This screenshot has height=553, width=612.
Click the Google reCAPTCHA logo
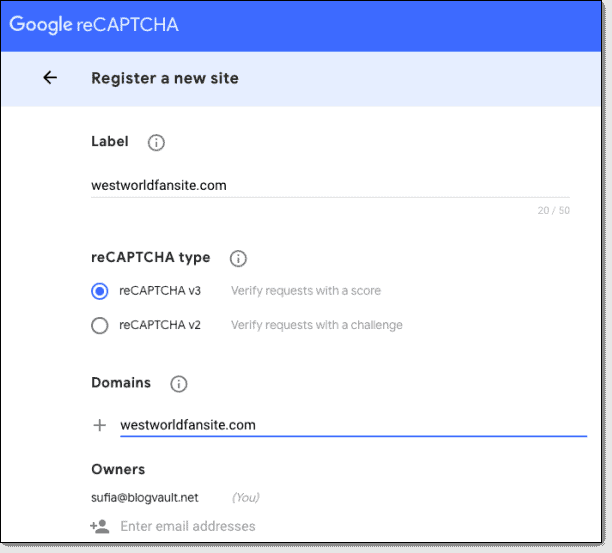(94, 25)
